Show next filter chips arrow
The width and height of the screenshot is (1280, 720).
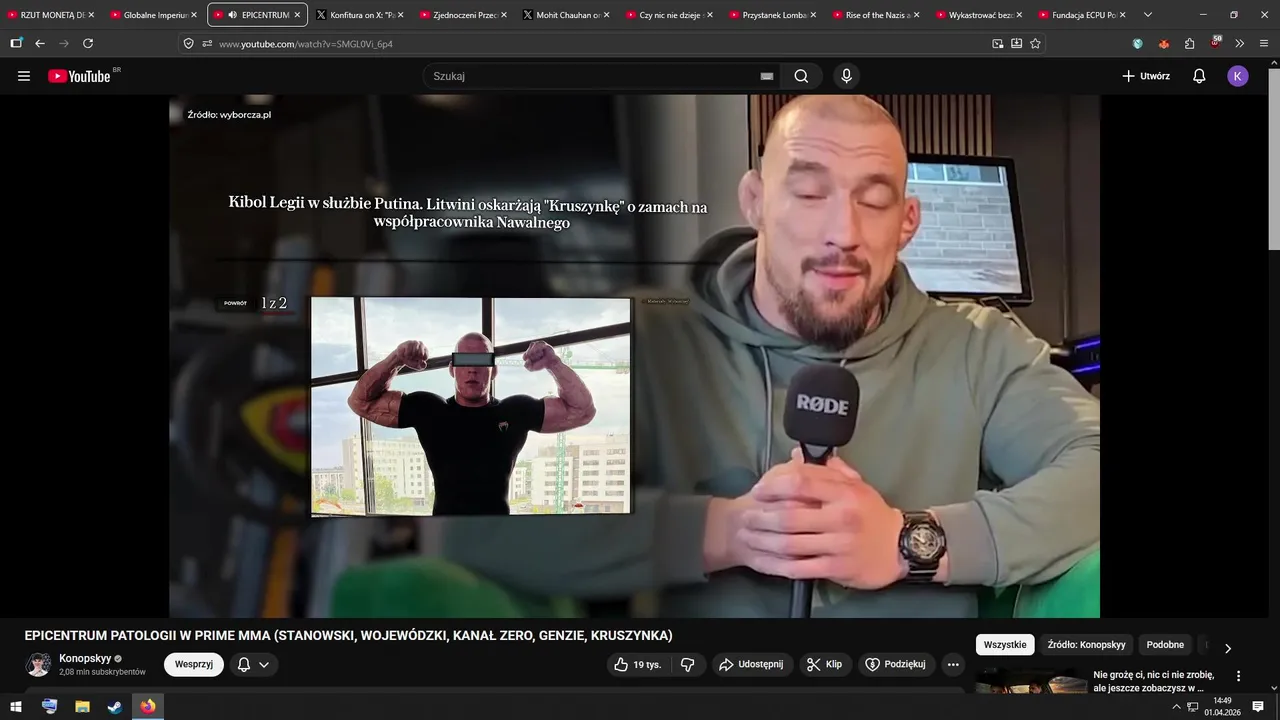pos(1228,648)
